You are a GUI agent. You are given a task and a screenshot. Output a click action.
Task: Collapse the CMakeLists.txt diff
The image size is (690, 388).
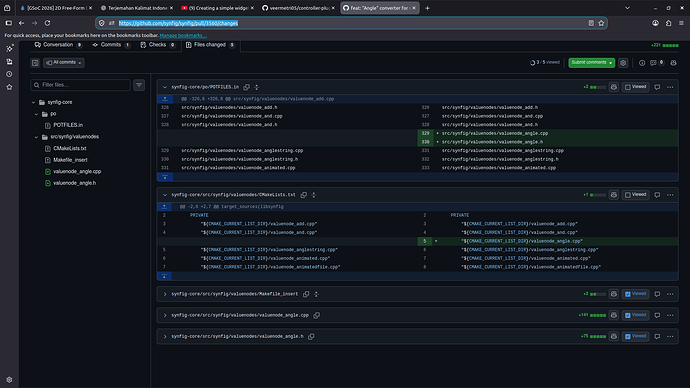tap(165, 195)
